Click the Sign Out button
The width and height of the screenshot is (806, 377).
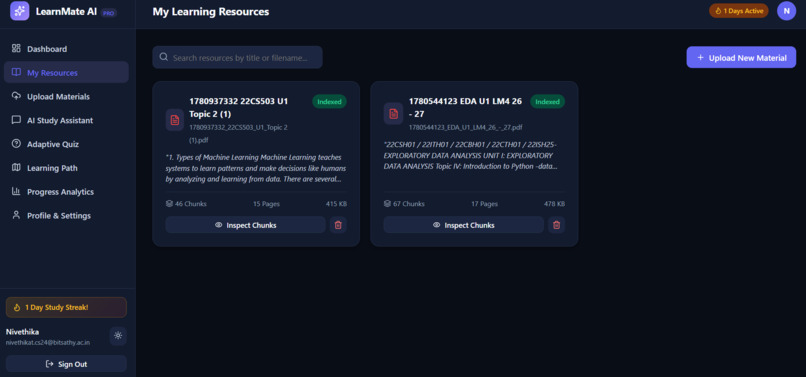(66, 364)
